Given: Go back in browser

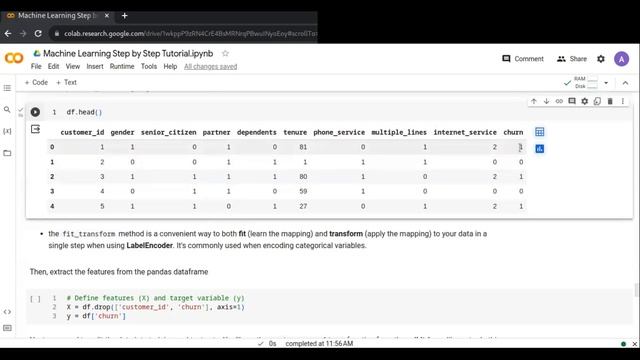Looking at the screenshot, I should click(x=8, y=33).
